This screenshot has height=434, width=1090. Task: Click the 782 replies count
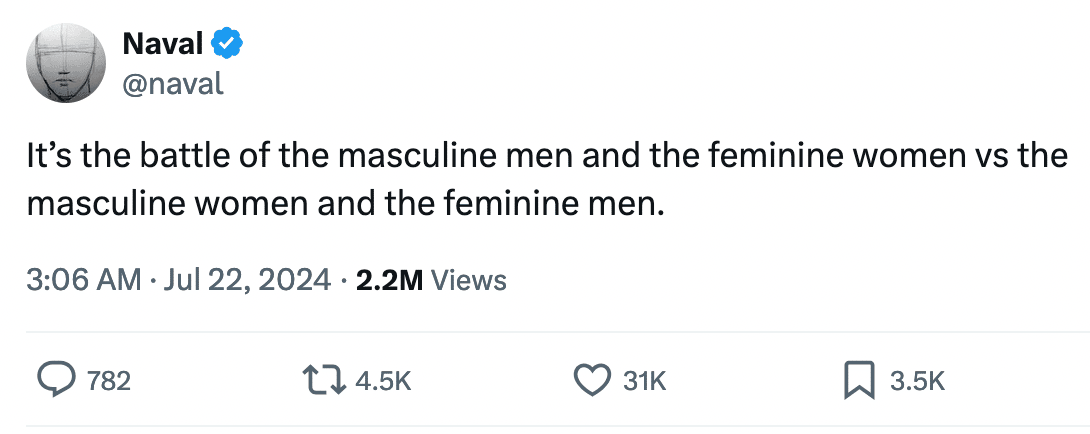click(108, 381)
